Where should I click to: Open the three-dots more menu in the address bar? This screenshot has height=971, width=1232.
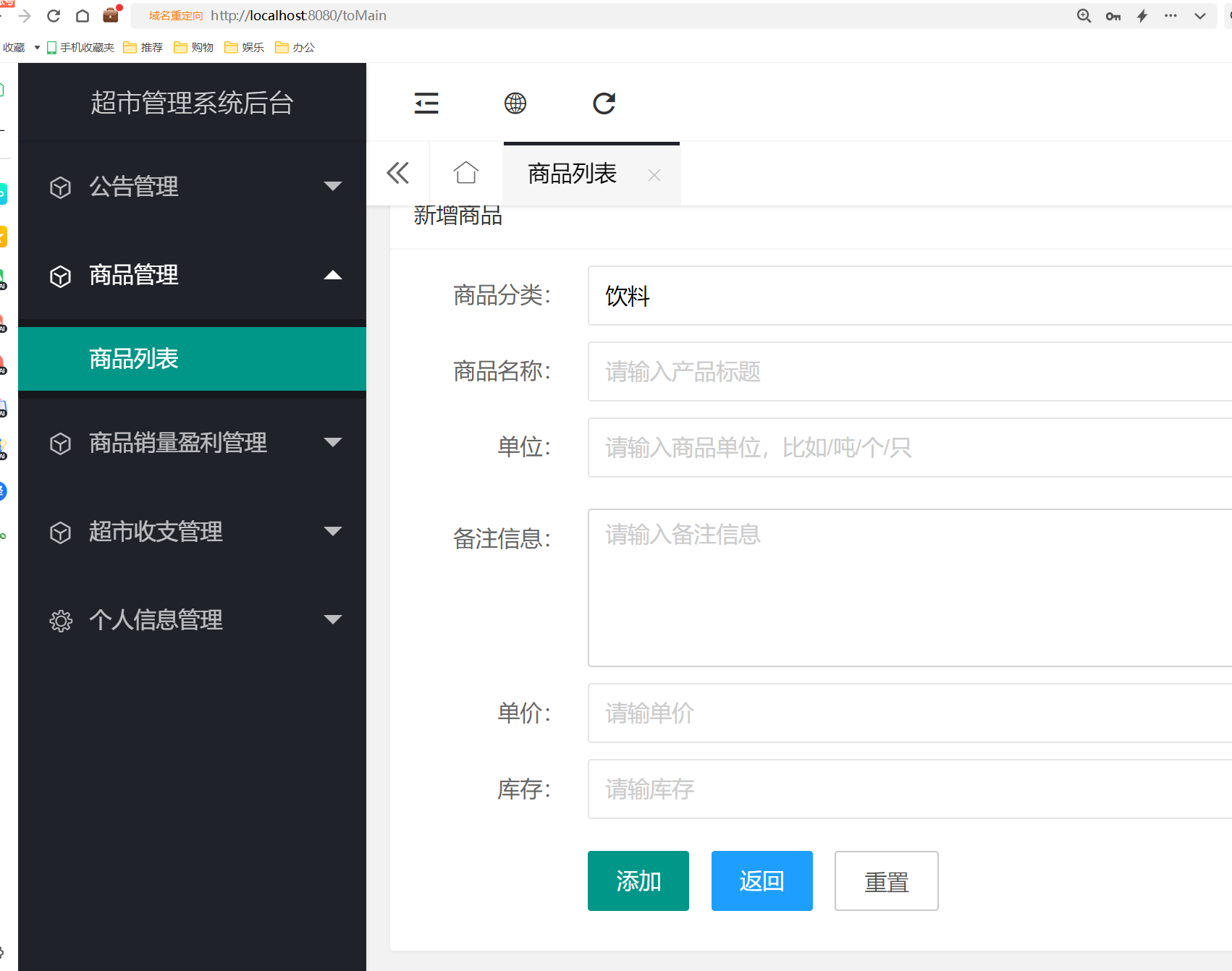(1170, 15)
